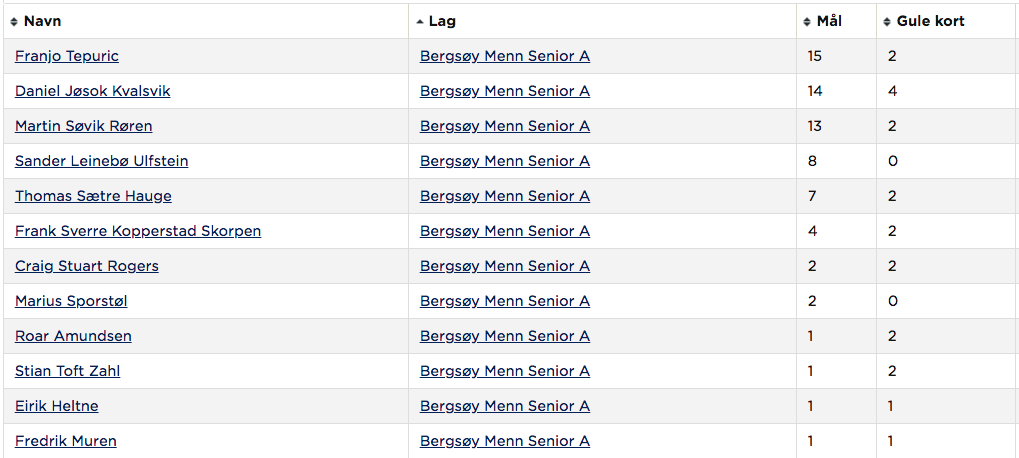This screenshot has width=1019, height=458.
Task: Click the Lag column sort arrow
Action: (x=420, y=22)
